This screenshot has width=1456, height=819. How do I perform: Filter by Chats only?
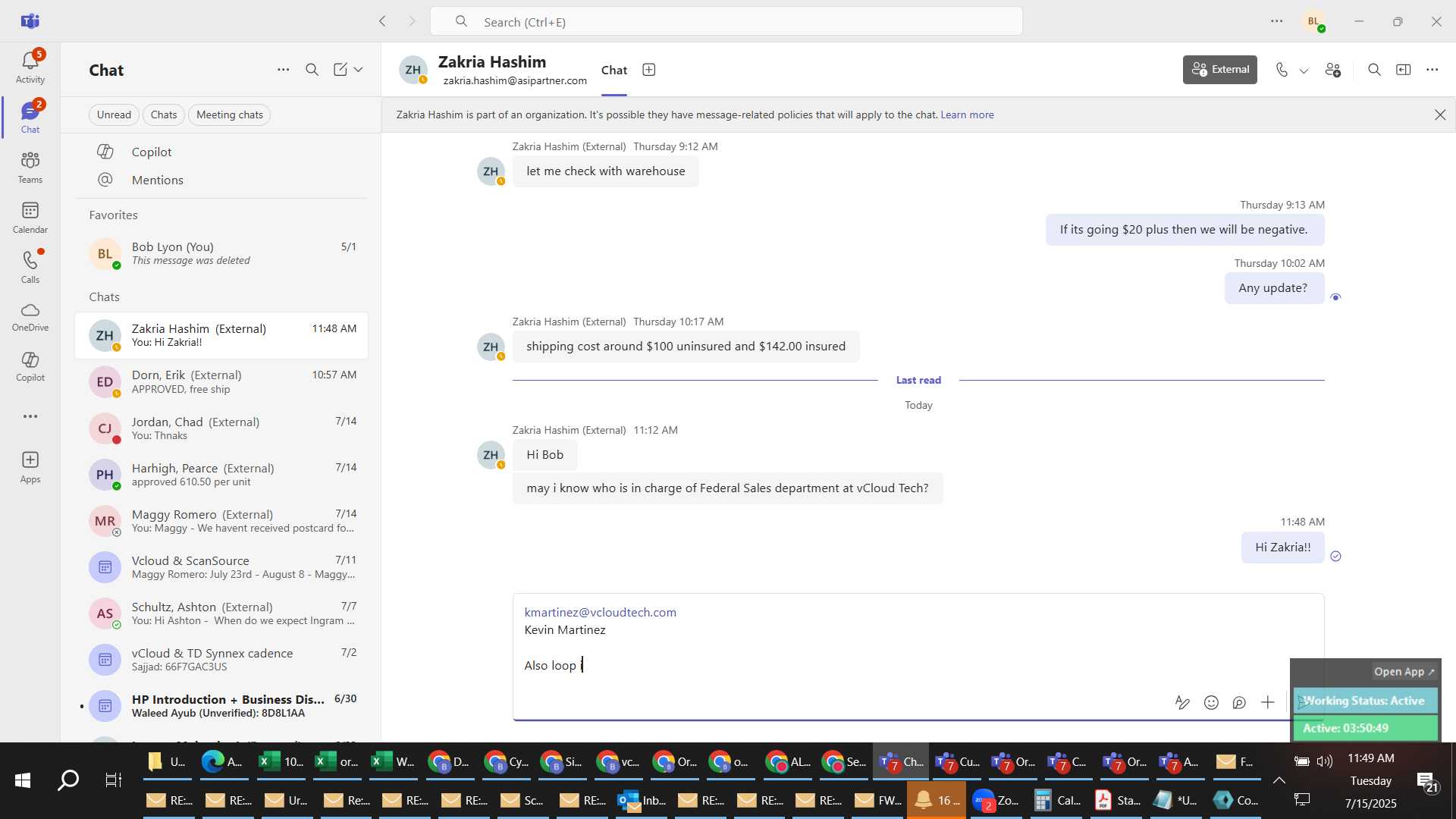click(x=164, y=115)
